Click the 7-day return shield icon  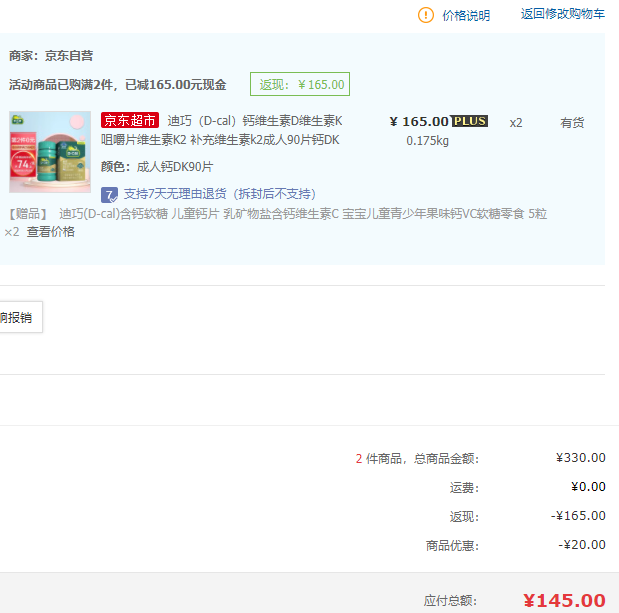(x=109, y=195)
